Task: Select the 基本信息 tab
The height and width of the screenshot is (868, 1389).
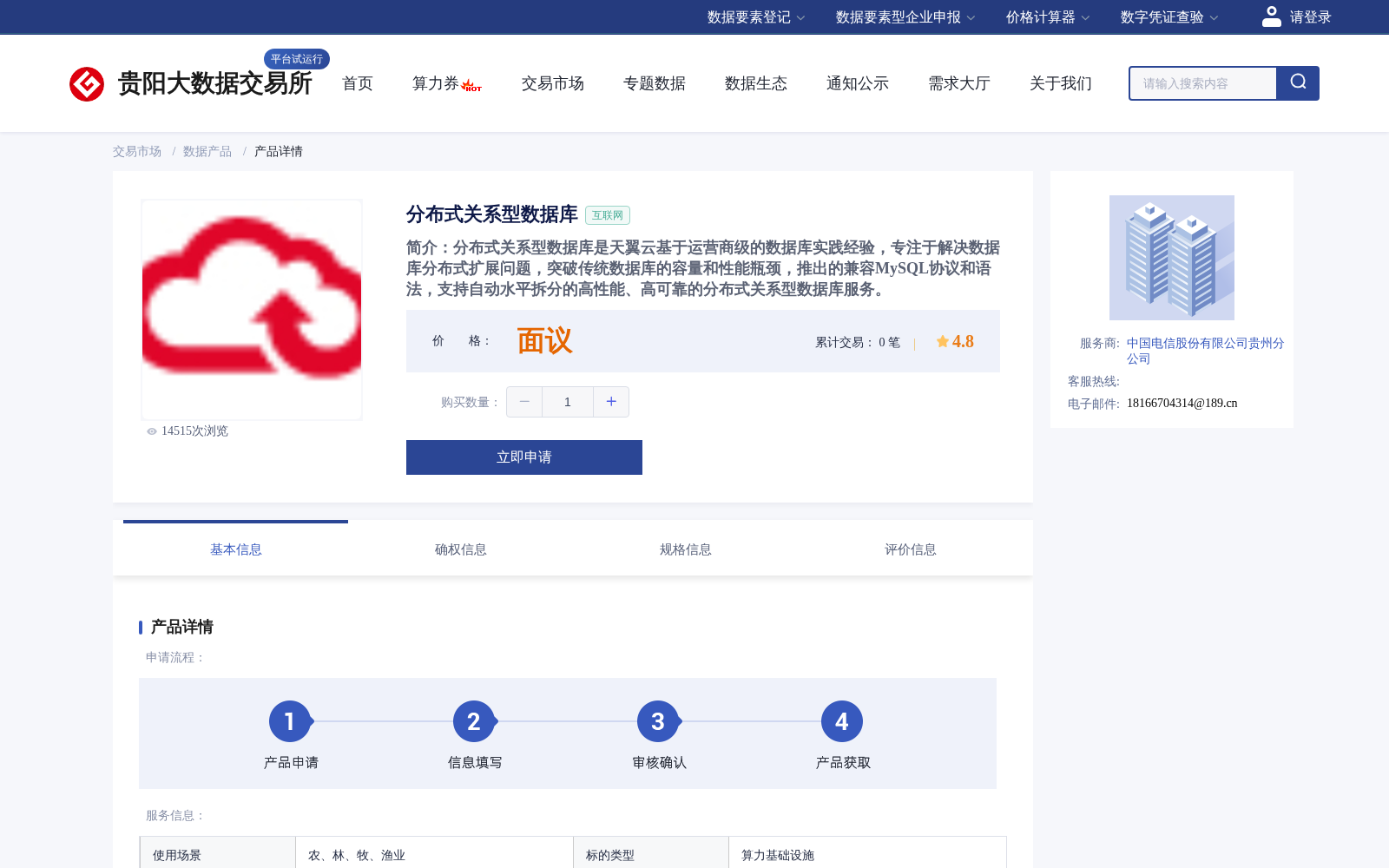Action: coord(236,549)
